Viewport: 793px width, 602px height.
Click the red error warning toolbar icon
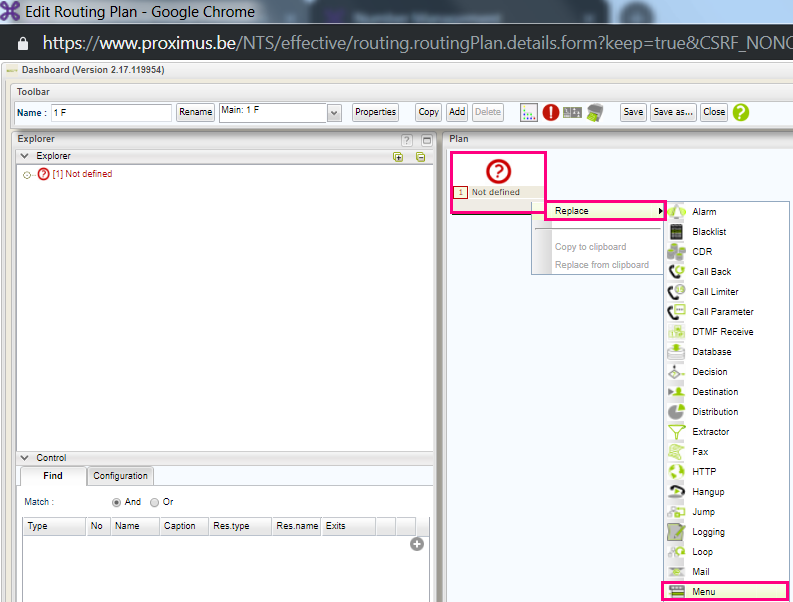[x=551, y=113]
